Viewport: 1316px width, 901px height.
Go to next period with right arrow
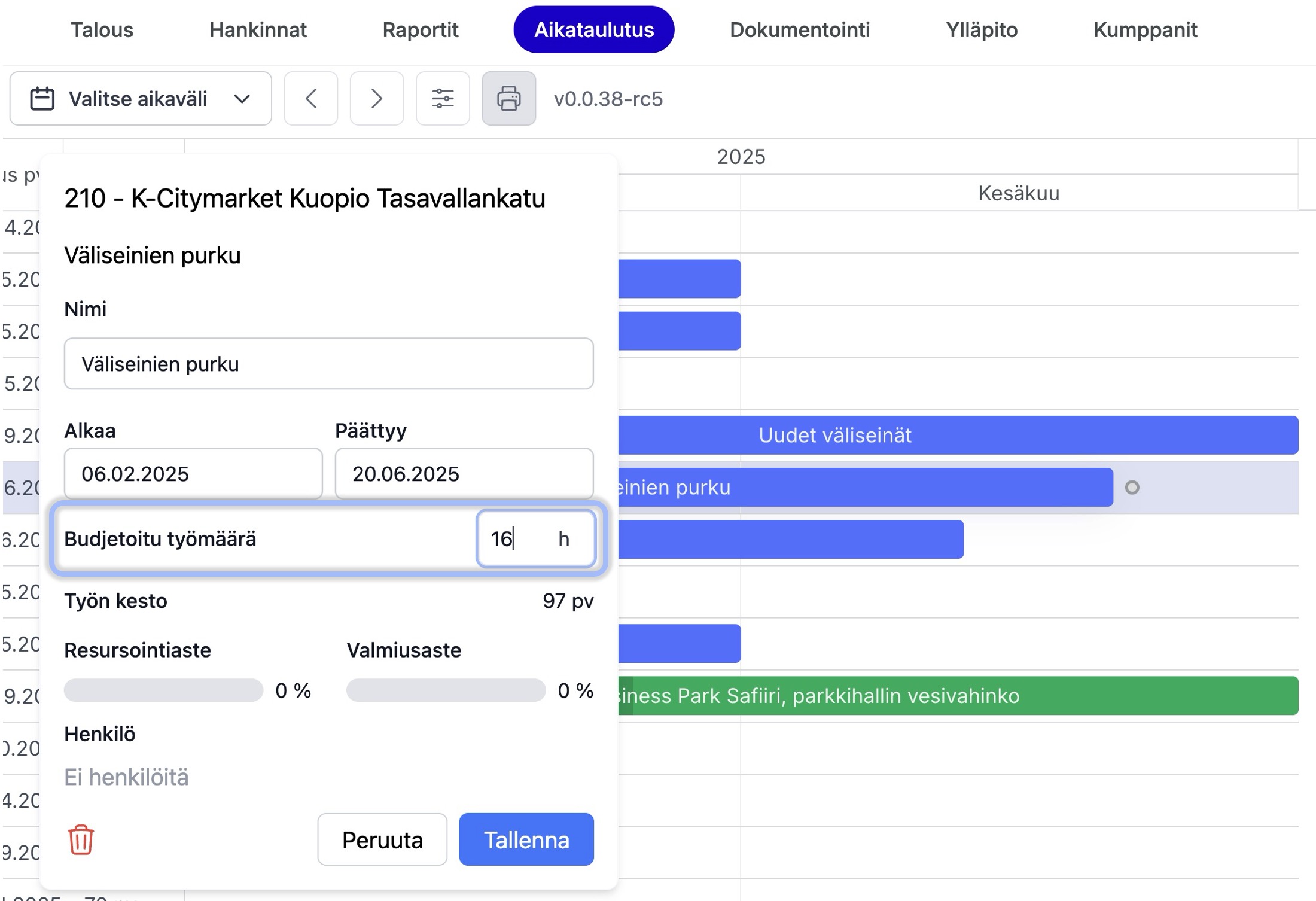click(x=376, y=99)
